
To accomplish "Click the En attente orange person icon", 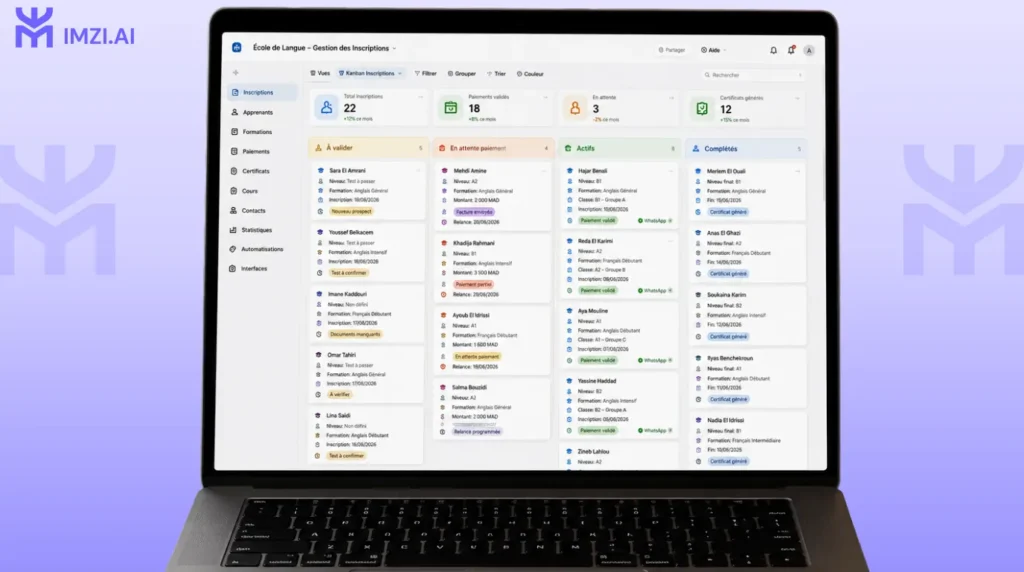I will coord(575,108).
